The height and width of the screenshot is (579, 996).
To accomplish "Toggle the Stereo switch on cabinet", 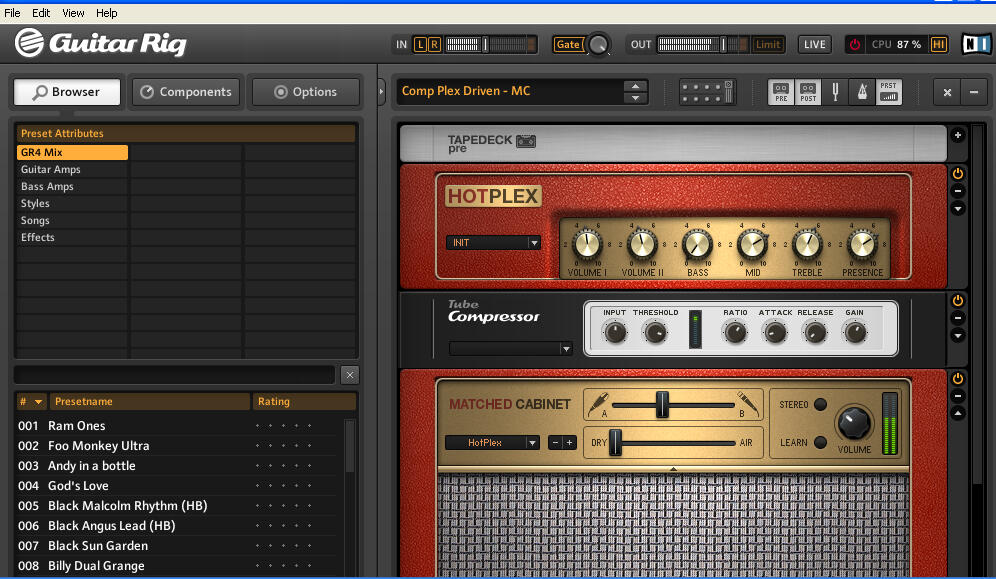I will coord(820,404).
